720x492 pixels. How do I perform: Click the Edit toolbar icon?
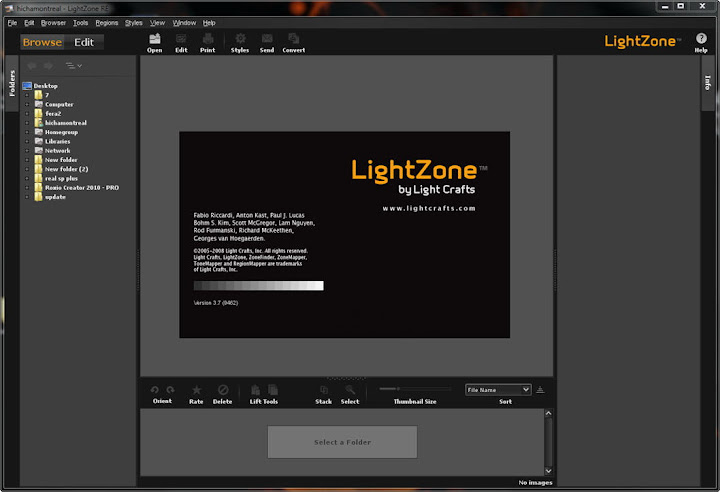181,39
